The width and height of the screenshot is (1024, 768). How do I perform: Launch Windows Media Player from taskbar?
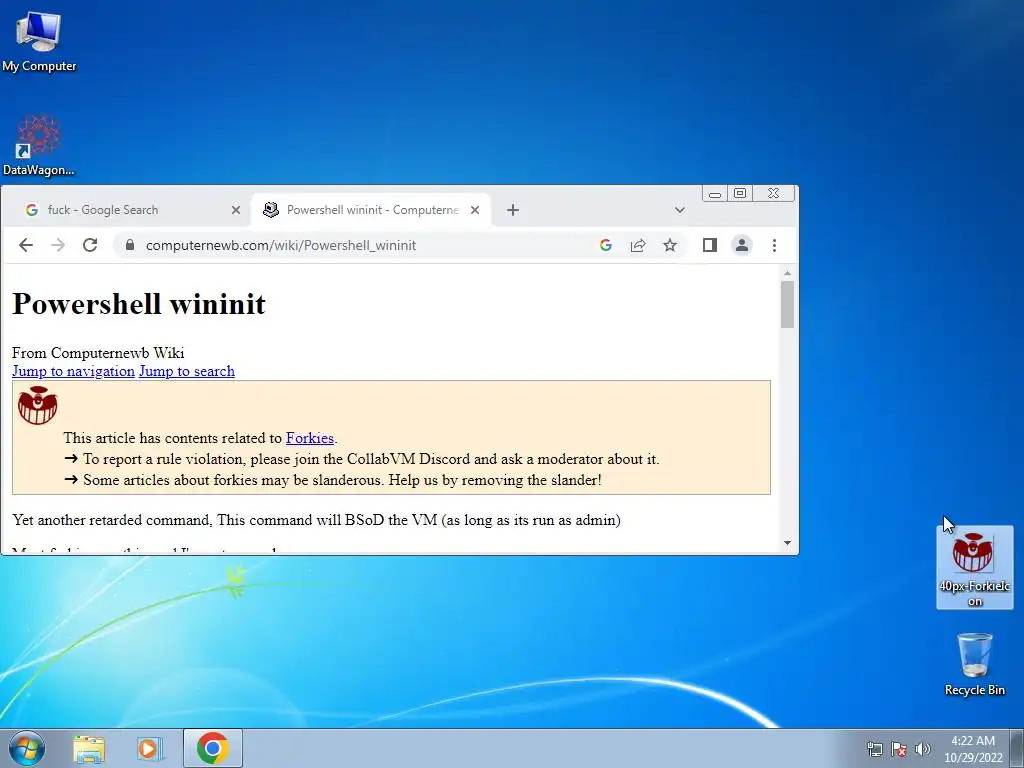coord(150,749)
